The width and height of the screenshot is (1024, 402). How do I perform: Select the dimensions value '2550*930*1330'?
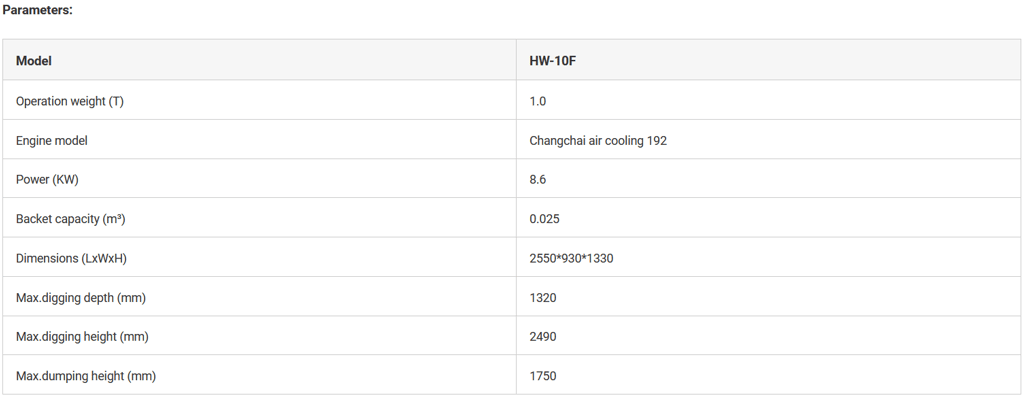tap(571, 258)
